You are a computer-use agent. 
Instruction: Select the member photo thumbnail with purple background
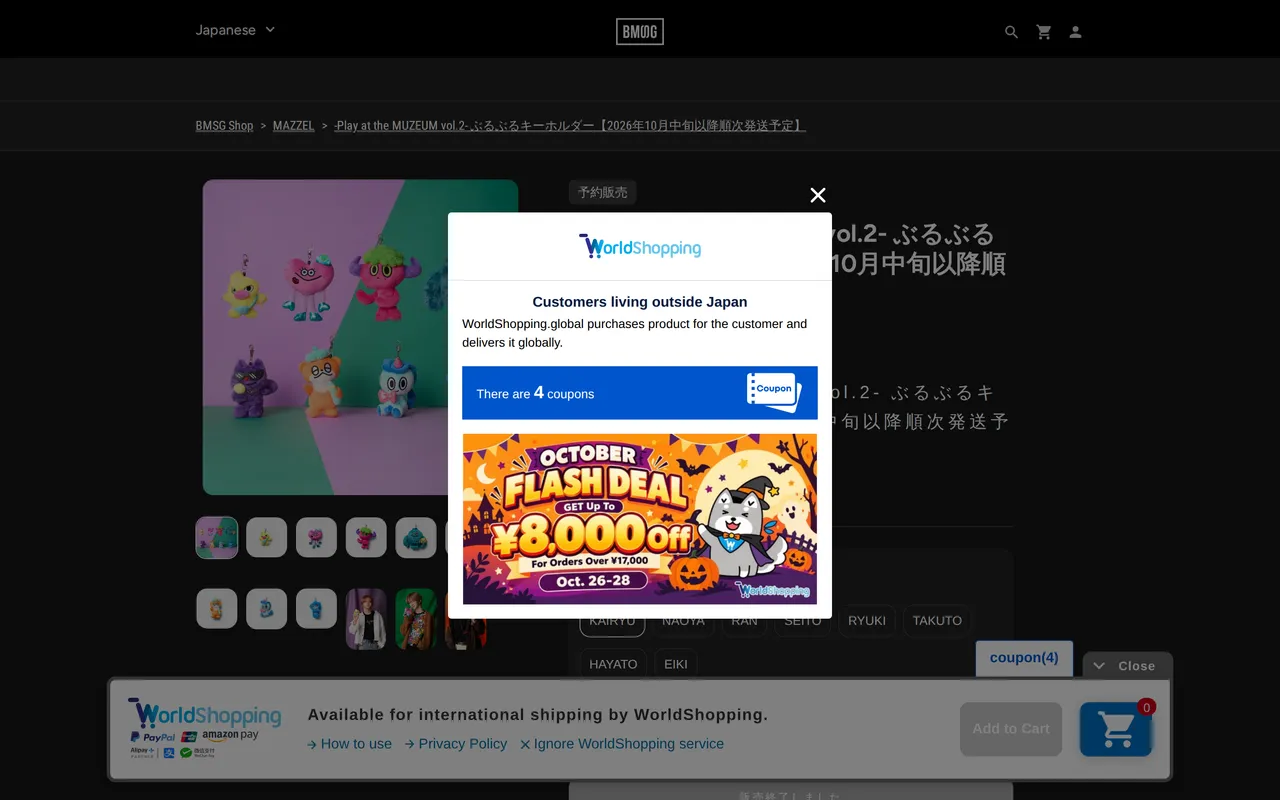(x=366, y=619)
